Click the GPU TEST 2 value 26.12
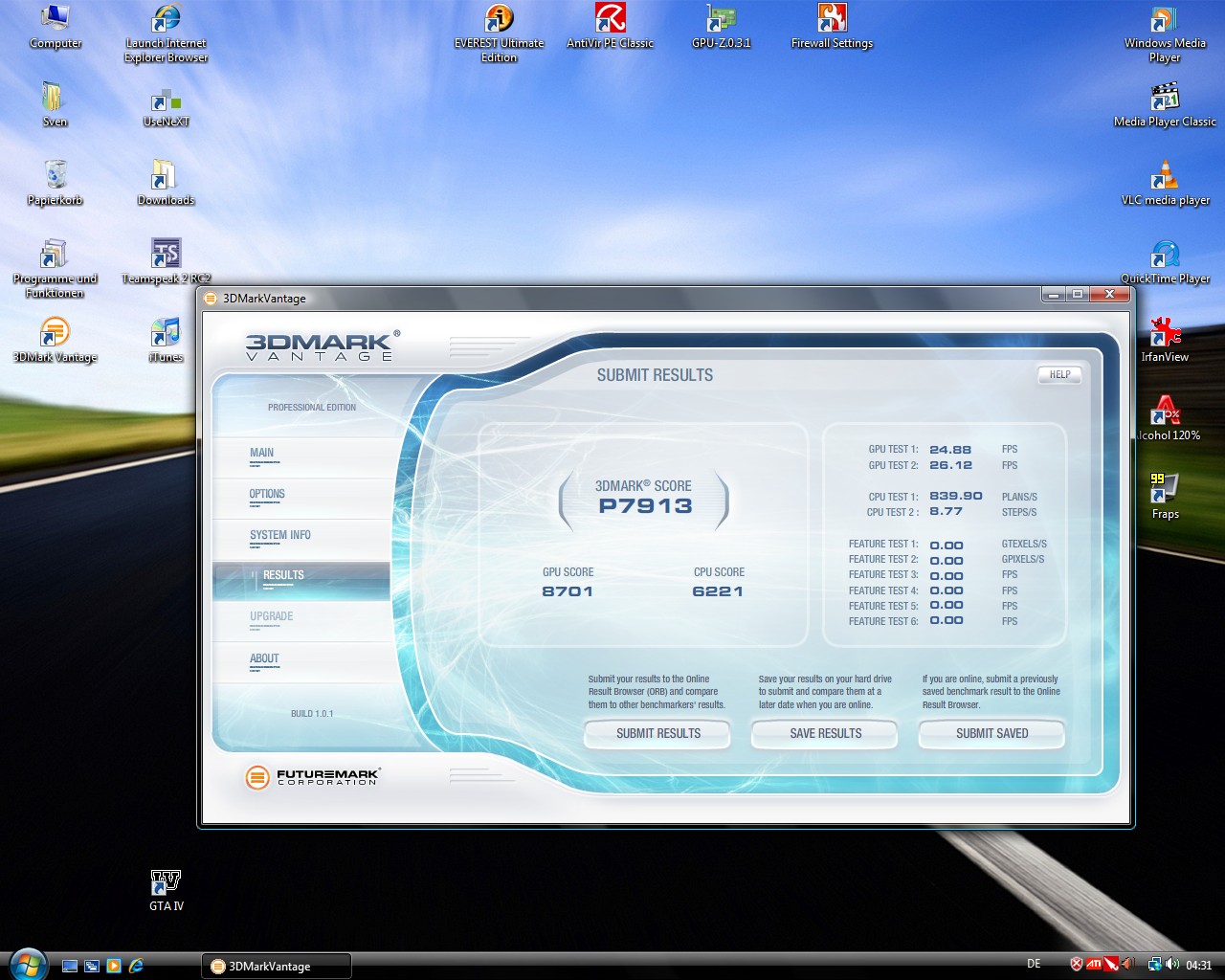This screenshot has height=980, width=1225. pos(950,465)
